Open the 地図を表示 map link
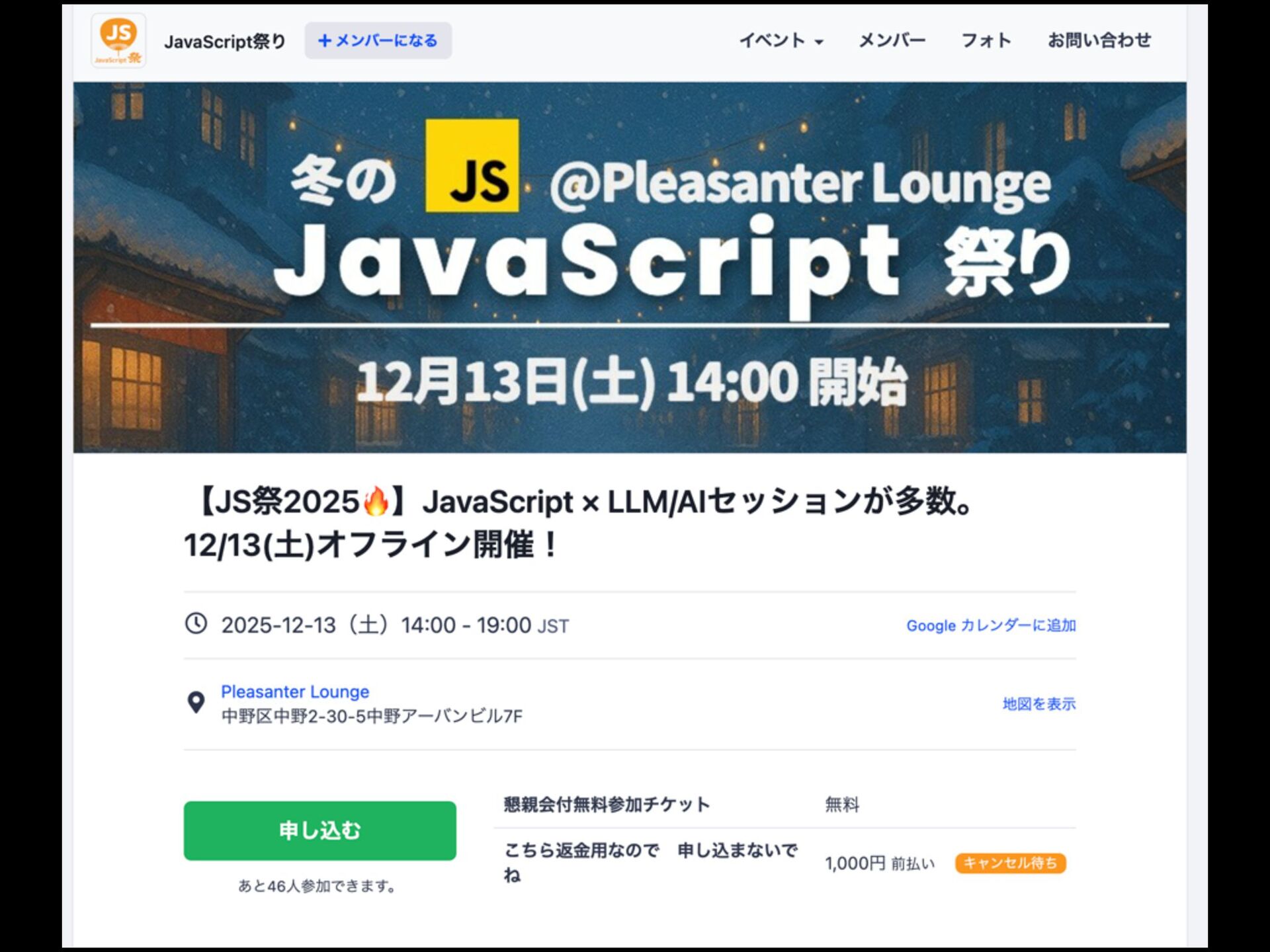The height and width of the screenshot is (952, 1270). 1039,704
